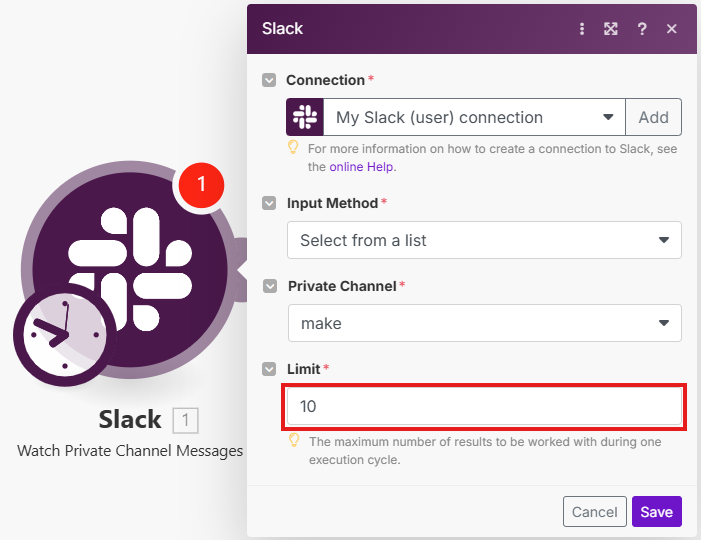Open the clock schedule icon on Slack module
The image size is (701, 540).
(63, 332)
